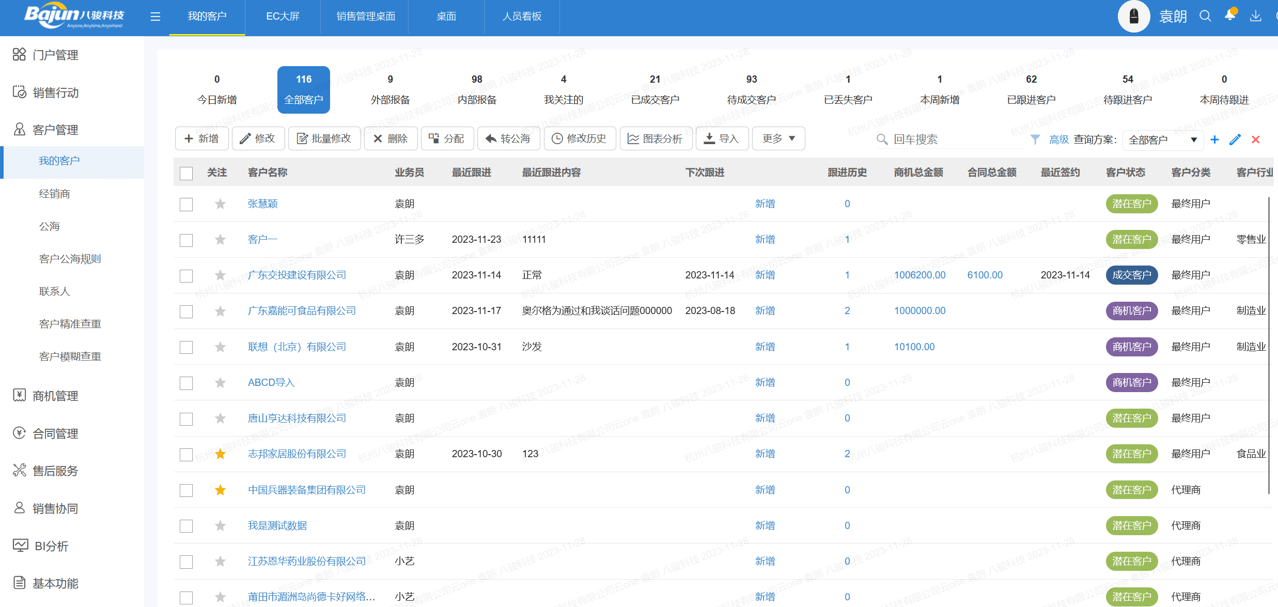Click the download icon in top bar
The width and height of the screenshot is (1278, 607).
click(1255, 16)
